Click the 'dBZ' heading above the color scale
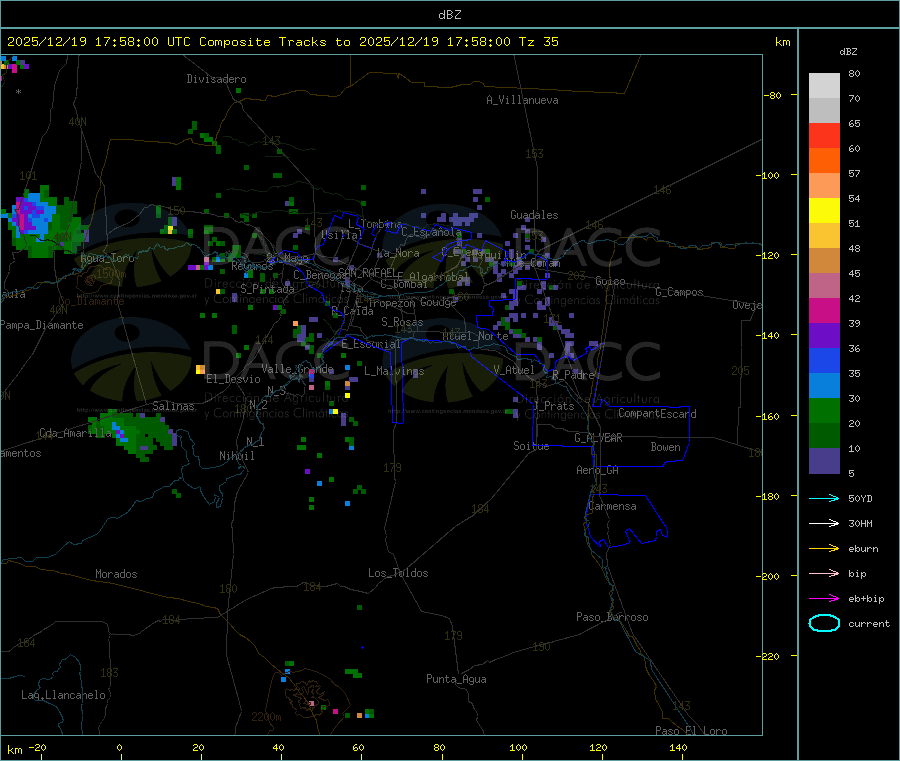Screen dimensions: 900x761 coord(848,52)
